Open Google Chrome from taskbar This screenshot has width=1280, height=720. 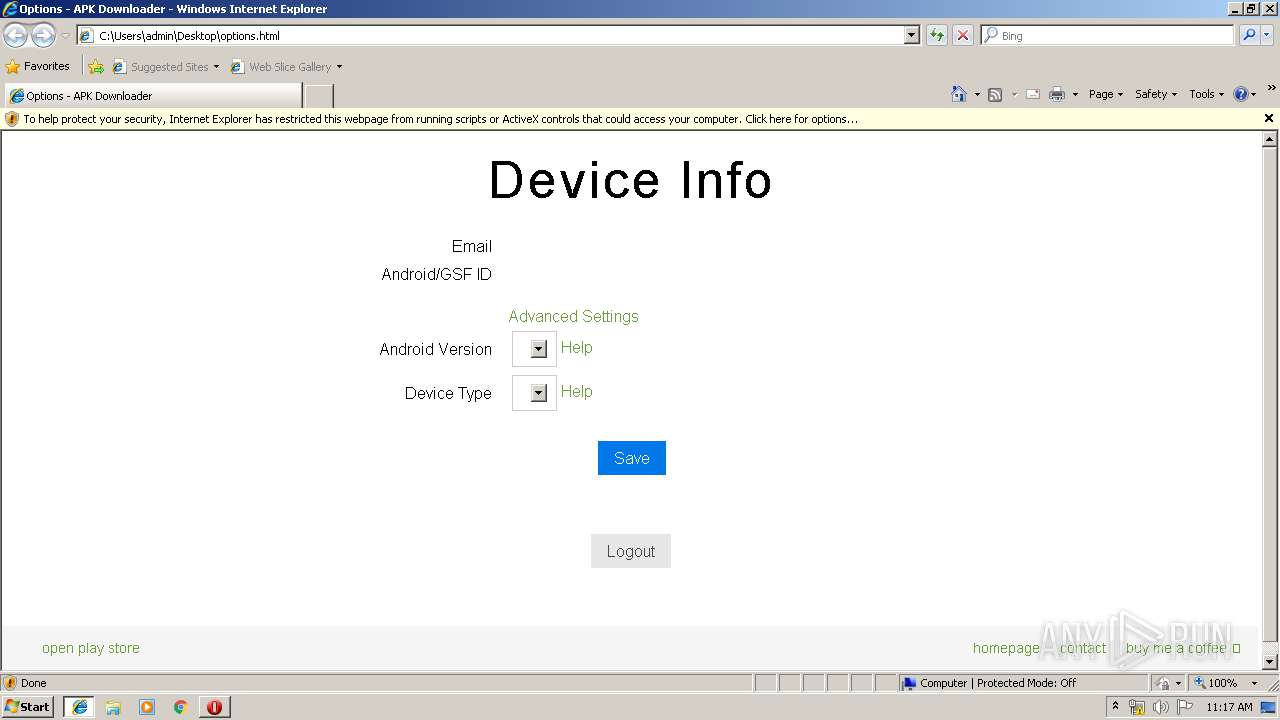click(181, 707)
